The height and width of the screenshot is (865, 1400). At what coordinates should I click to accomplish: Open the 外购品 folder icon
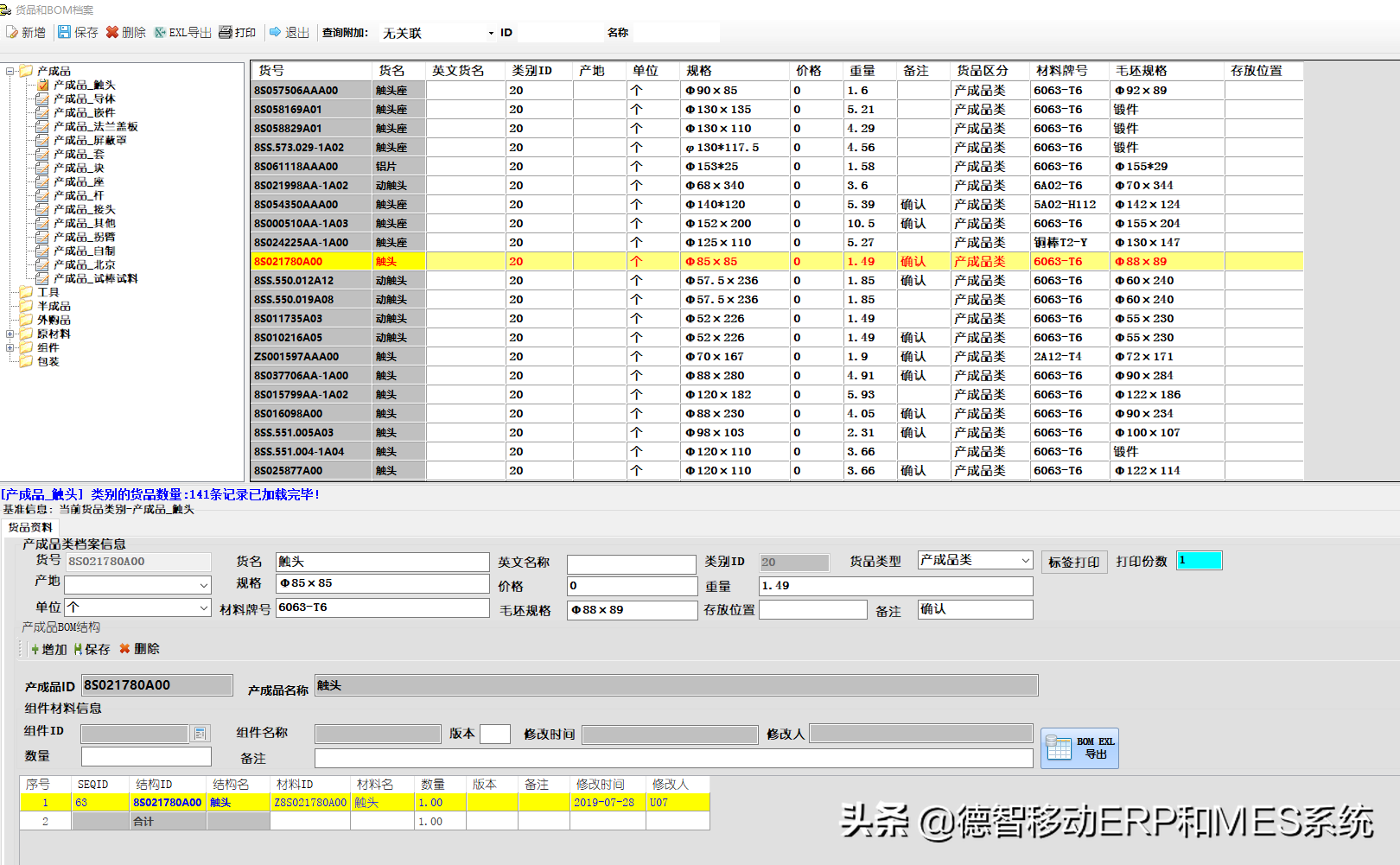point(26,320)
